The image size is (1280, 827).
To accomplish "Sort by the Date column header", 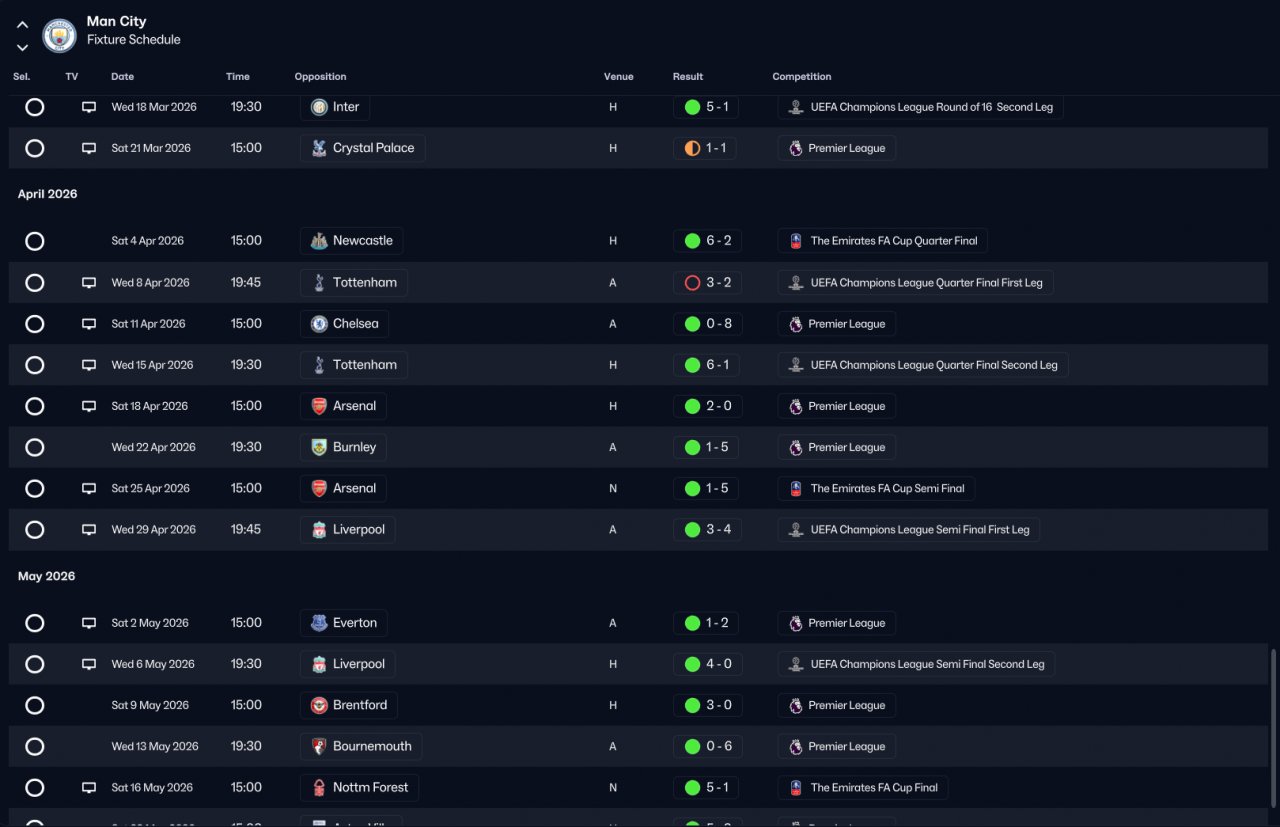I will tap(122, 77).
